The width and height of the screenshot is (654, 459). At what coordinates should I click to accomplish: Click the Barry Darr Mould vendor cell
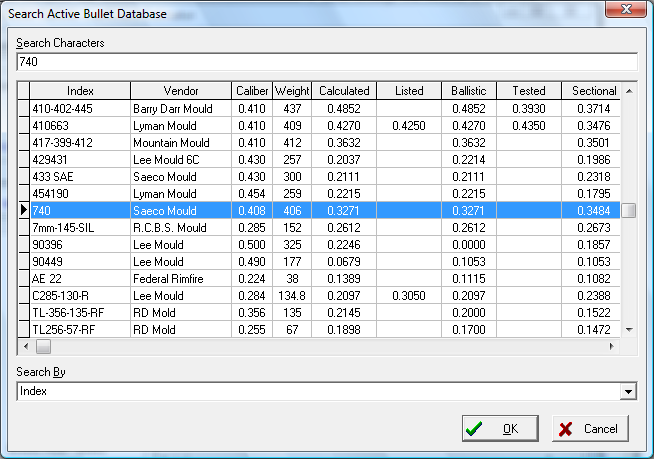tap(181, 108)
